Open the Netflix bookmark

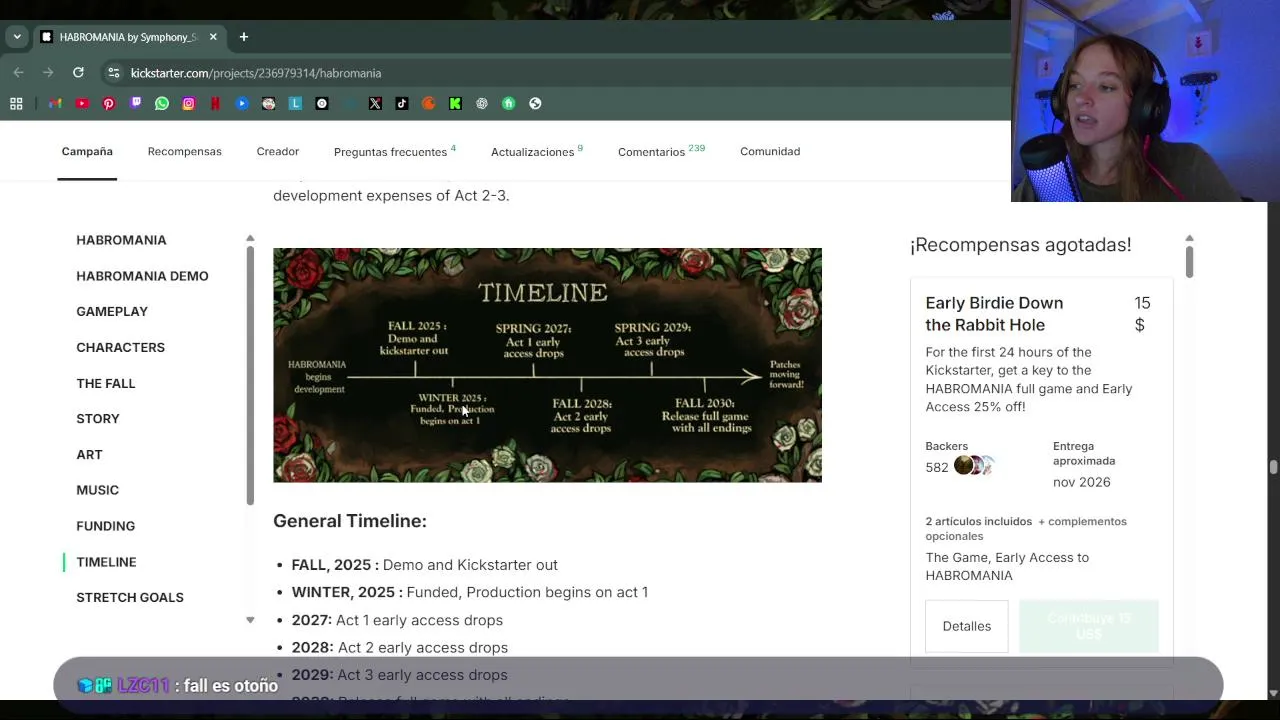point(215,103)
